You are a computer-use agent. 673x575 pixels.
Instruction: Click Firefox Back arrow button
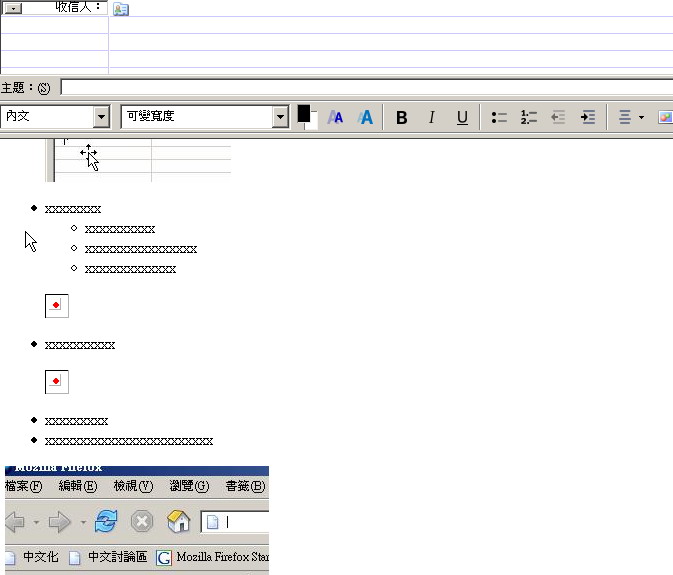16,522
